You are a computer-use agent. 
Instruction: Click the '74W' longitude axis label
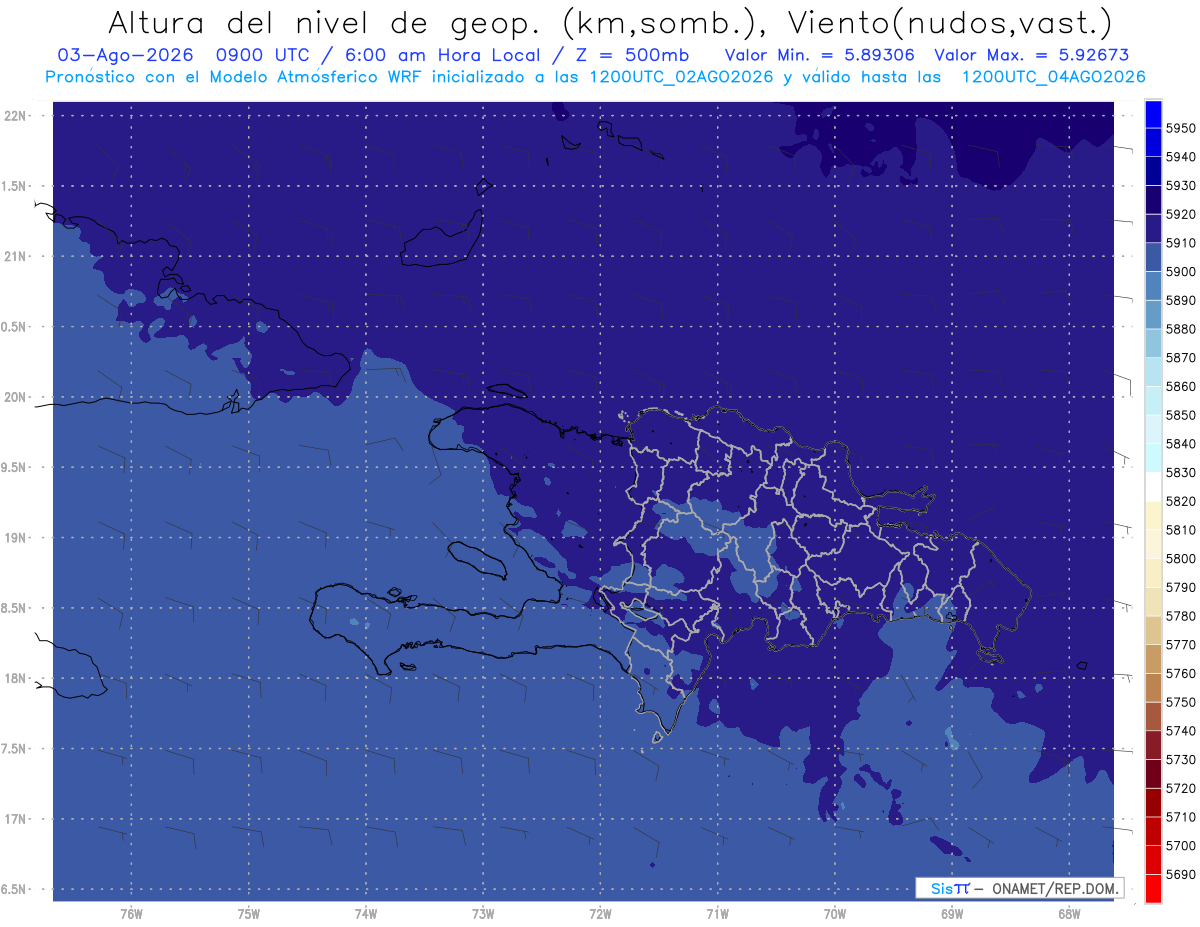coord(366,913)
